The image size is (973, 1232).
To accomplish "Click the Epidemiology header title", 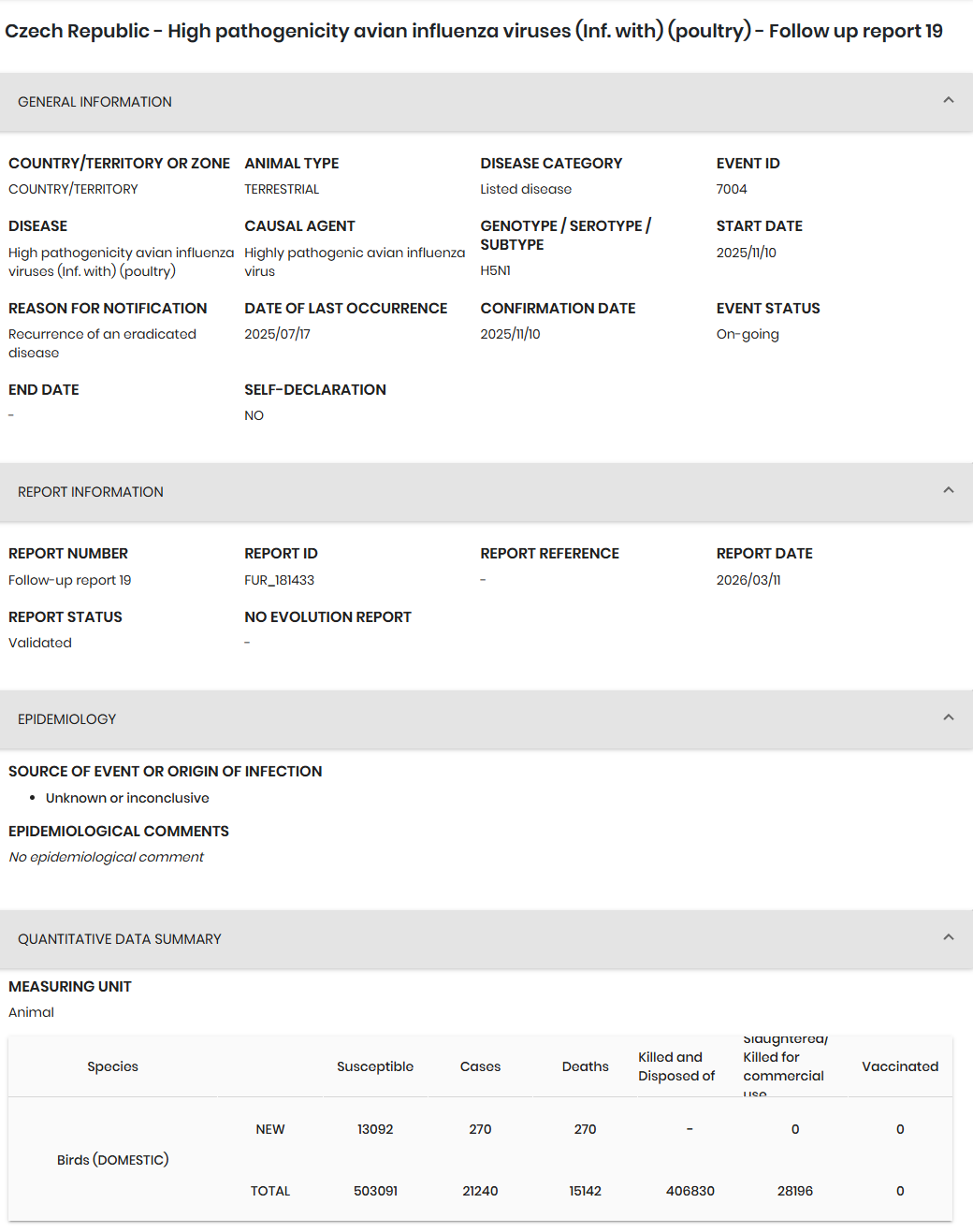I will pos(67,719).
